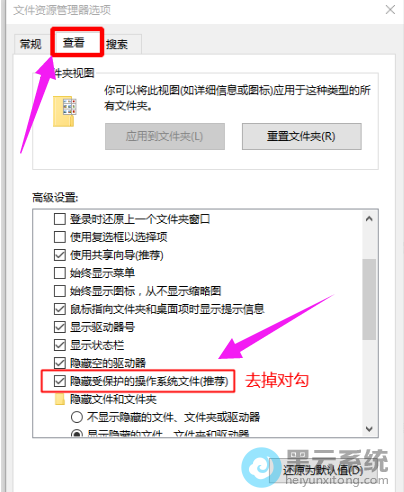Toggle 使用共享向导(推荐) checkbox

click(x=60, y=255)
